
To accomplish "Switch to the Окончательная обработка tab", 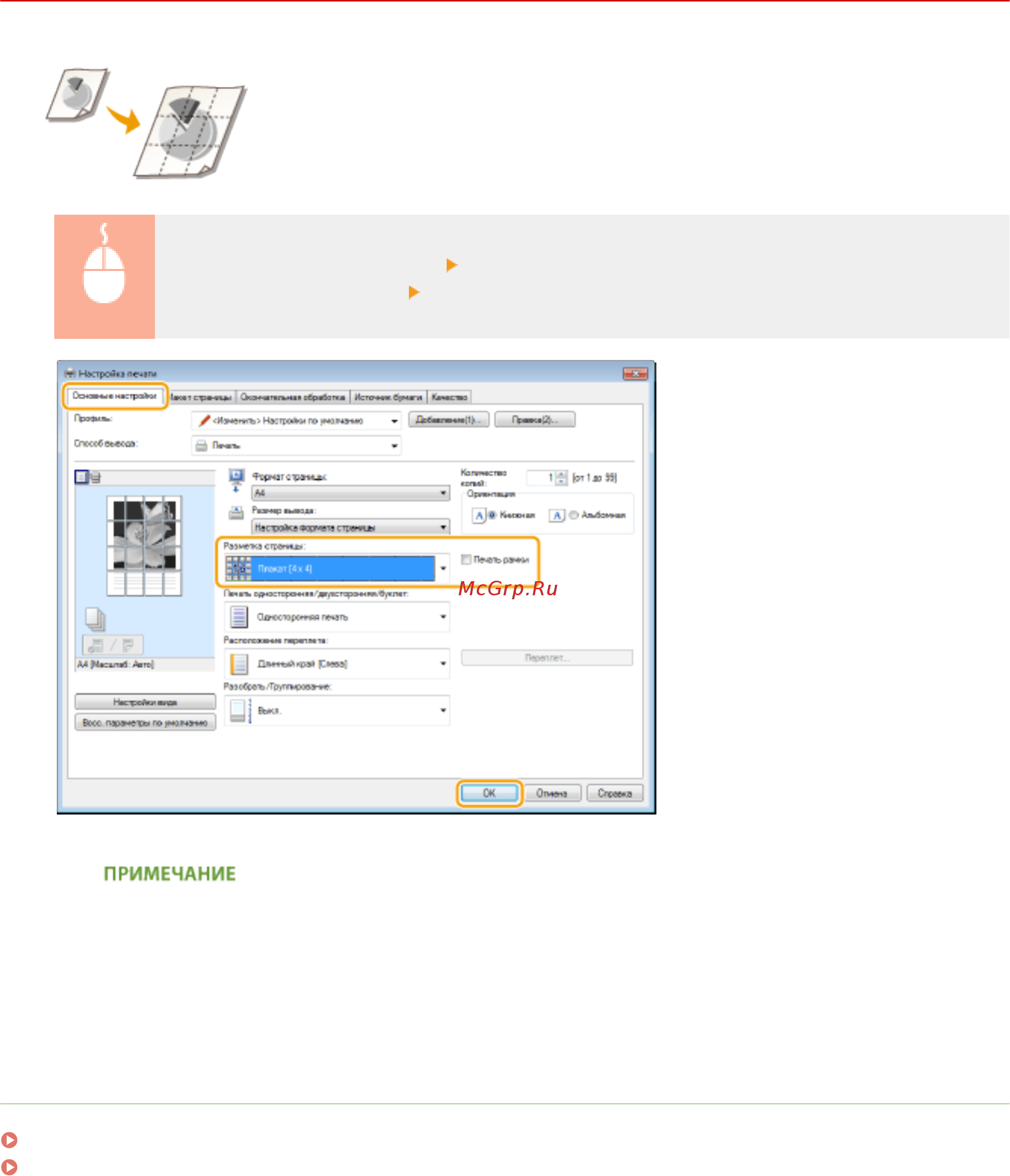I will pyautogui.click(x=292, y=397).
